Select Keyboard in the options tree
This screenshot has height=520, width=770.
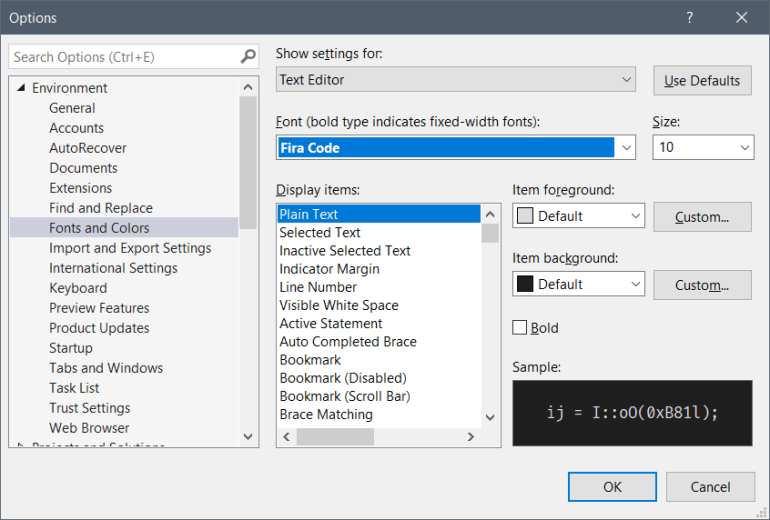pyautogui.click(x=78, y=288)
